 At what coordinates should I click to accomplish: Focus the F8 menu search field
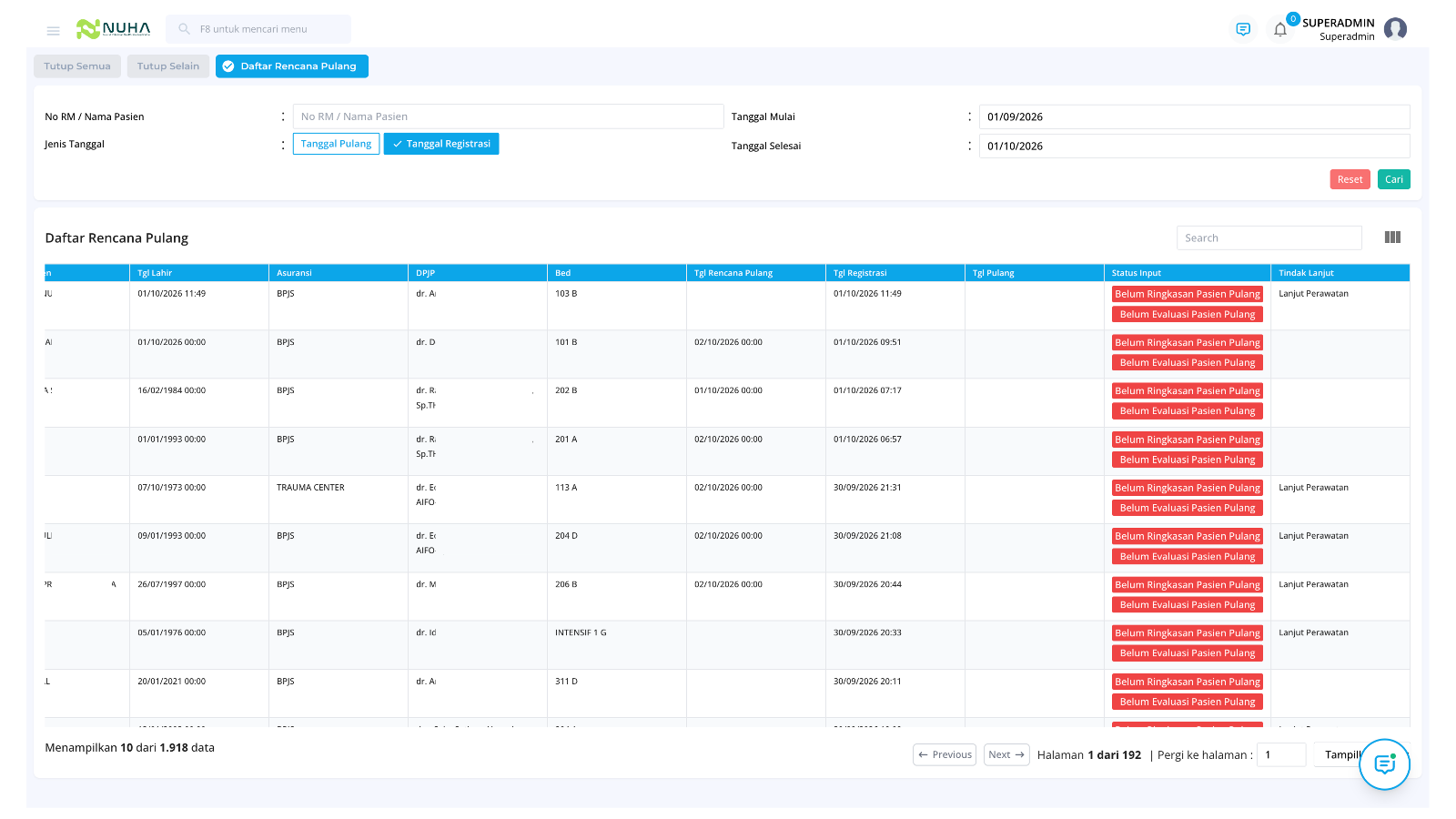[x=258, y=29]
